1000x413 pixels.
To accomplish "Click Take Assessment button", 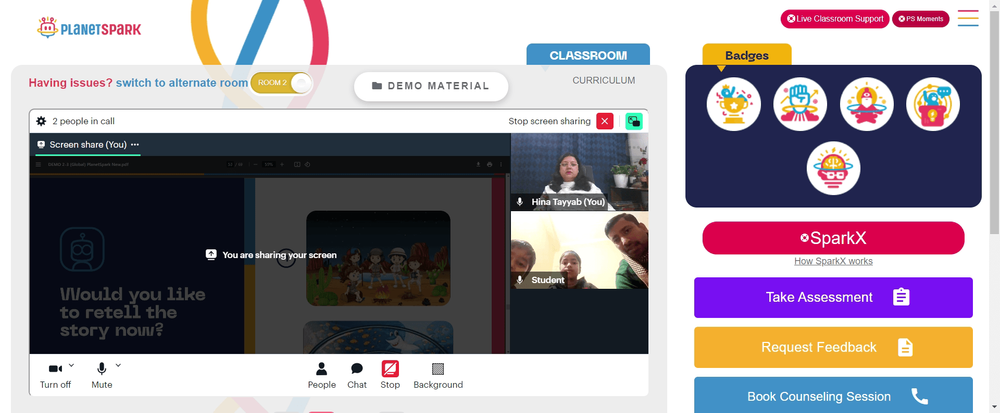I will pyautogui.click(x=834, y=297).
